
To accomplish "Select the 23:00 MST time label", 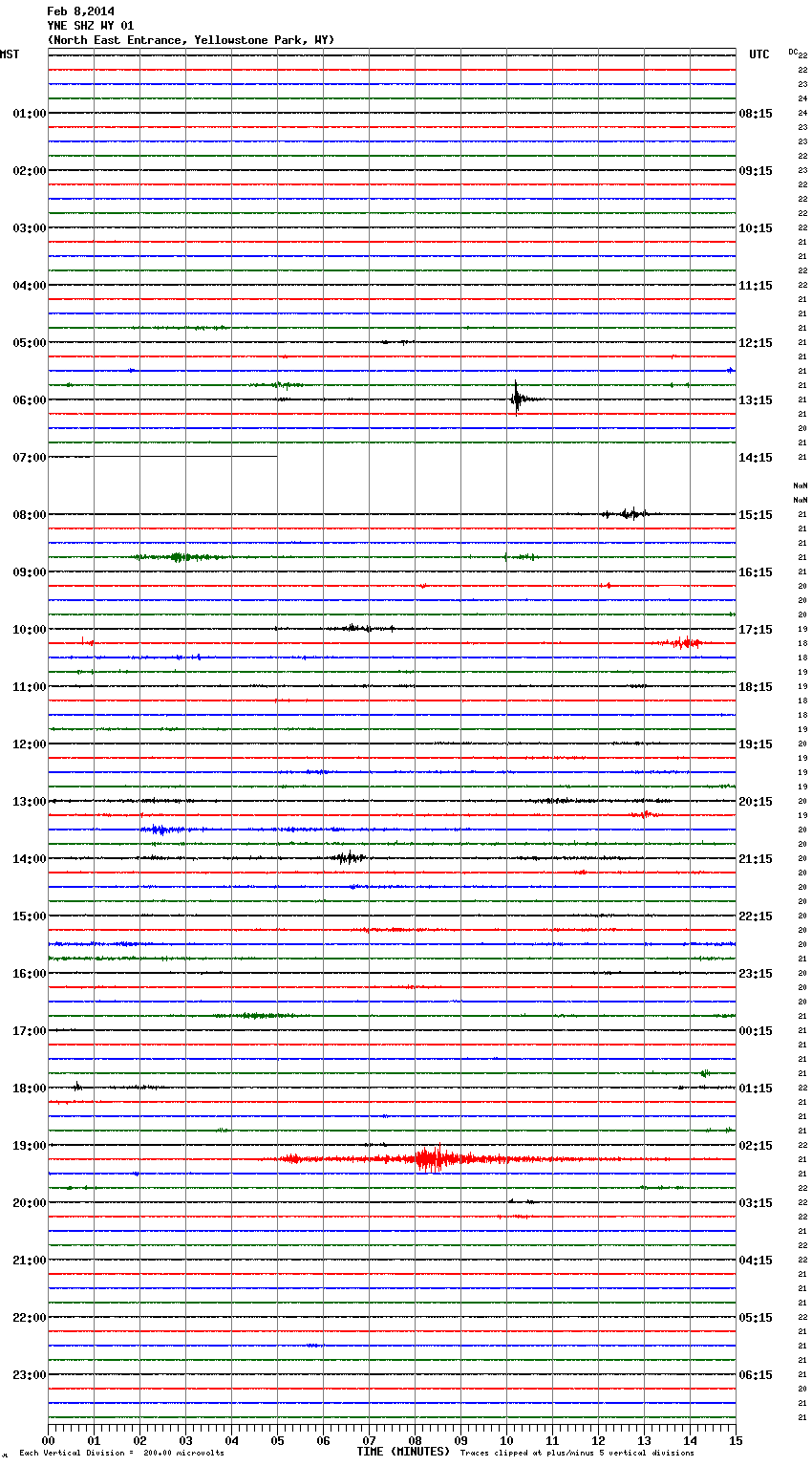I will [x=30, y=1375].
